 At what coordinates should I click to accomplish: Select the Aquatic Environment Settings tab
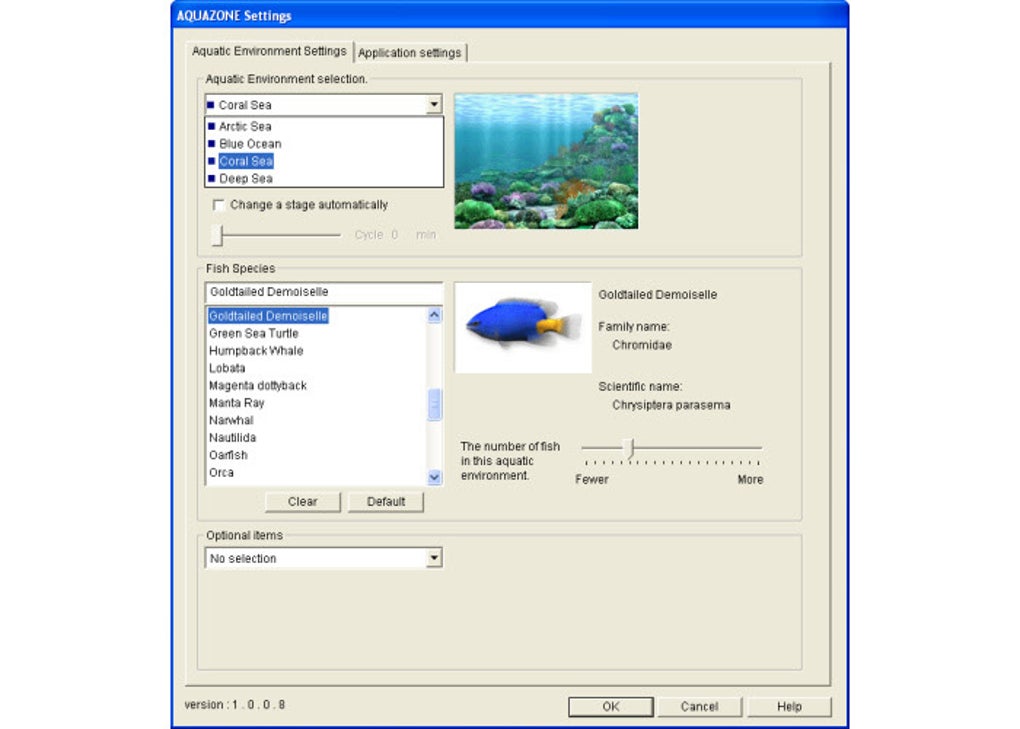(x=269, y=51)
